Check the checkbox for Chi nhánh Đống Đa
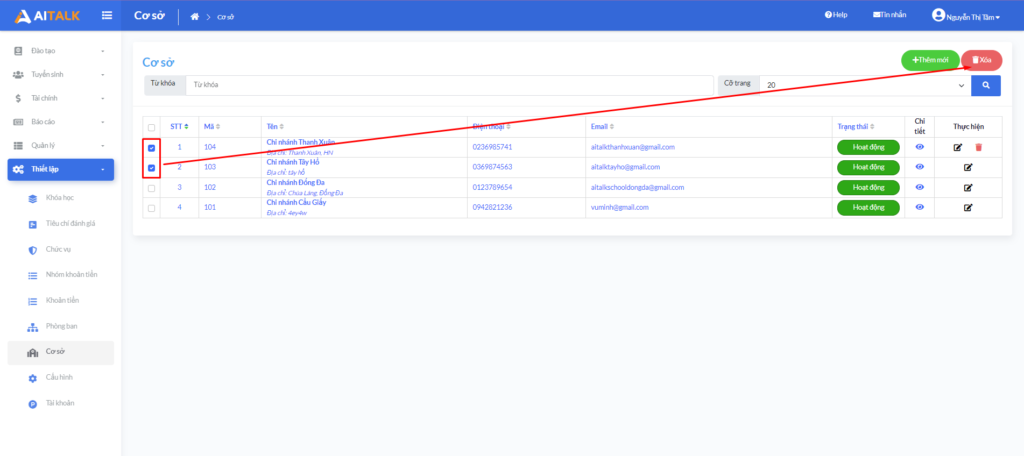The height and width of the screenshot is (456, 1024). [151, 188]
